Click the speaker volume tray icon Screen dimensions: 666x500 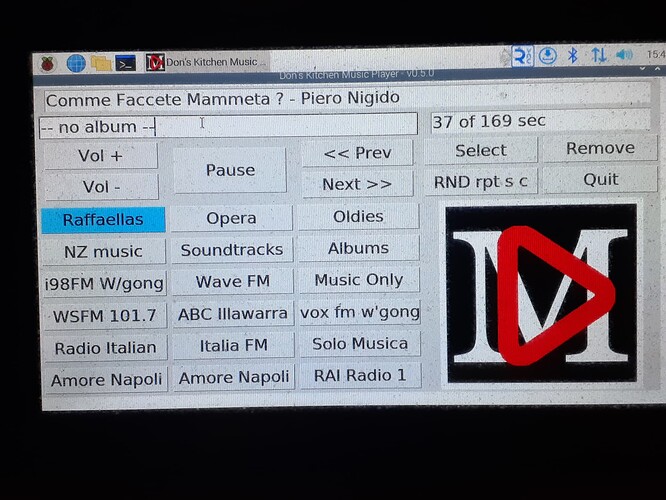point(624,55)
